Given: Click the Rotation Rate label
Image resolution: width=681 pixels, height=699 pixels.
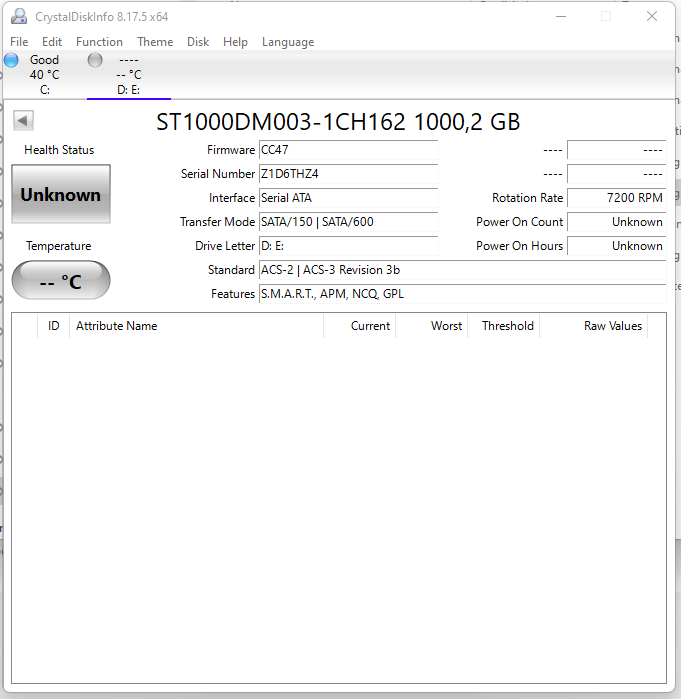Looking at the screenshot, I should [528, 198].
